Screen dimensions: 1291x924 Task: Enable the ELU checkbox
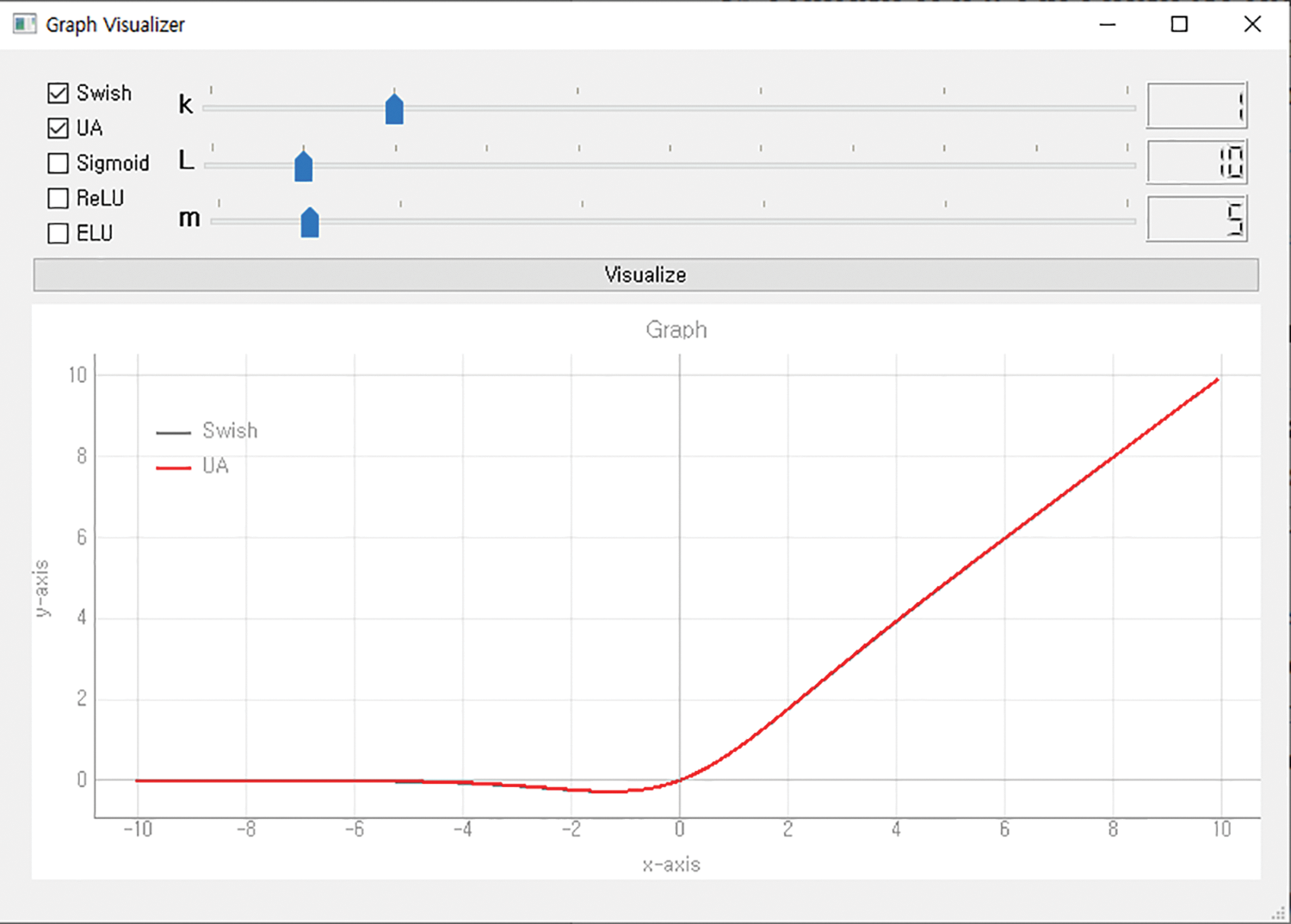click(x=57, y=232)
